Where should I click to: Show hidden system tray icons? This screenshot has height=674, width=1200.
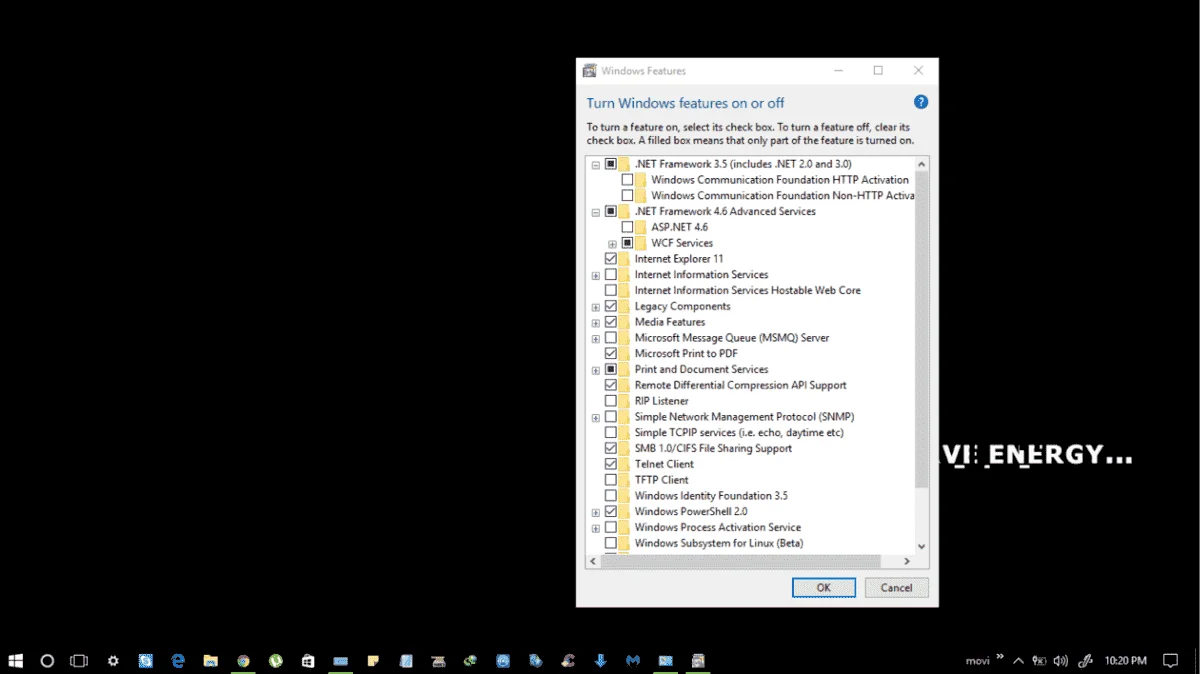(x=1018, y=661)
